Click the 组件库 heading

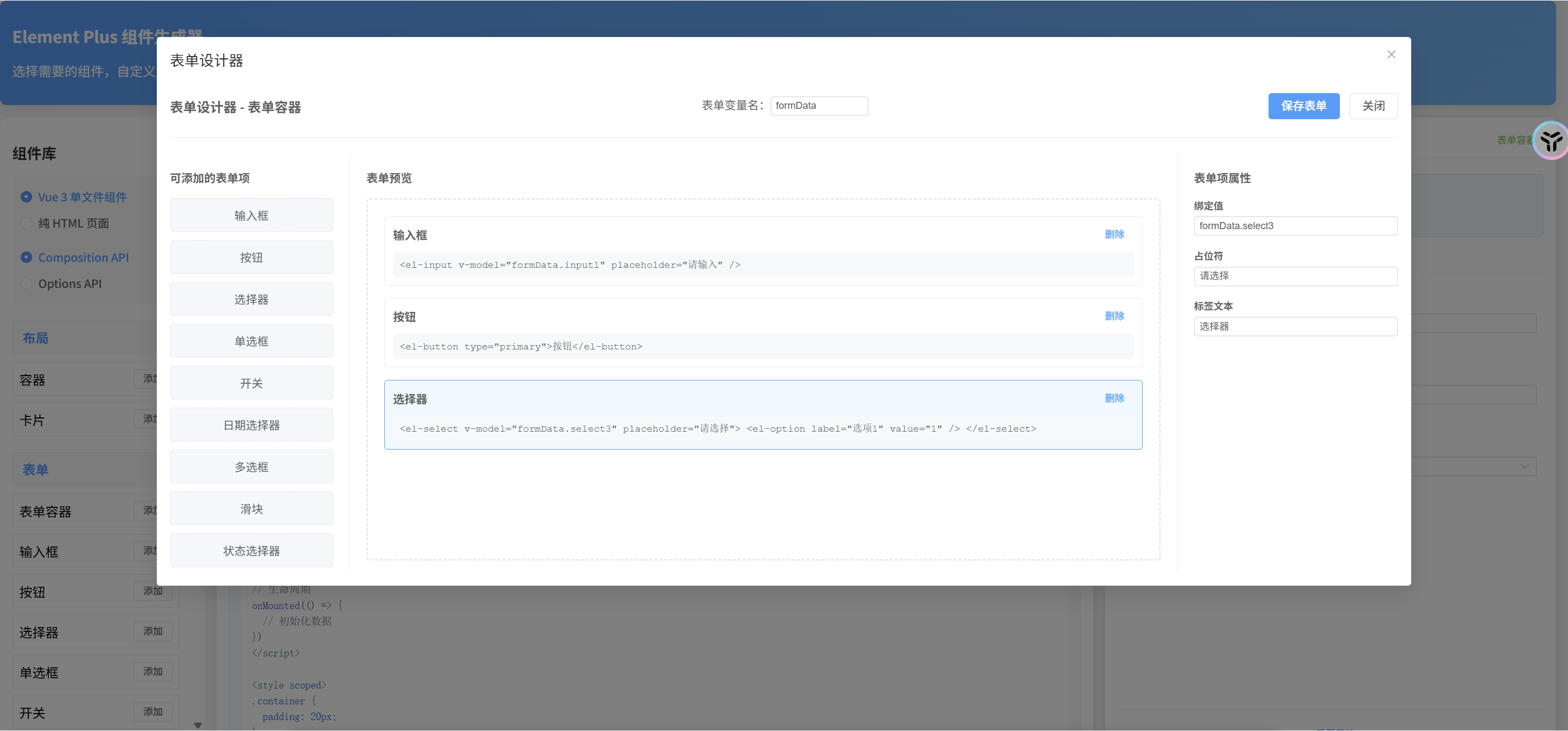pos(34,153)
